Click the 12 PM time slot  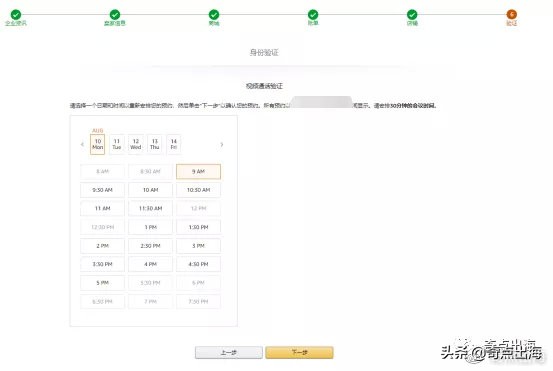199,208
